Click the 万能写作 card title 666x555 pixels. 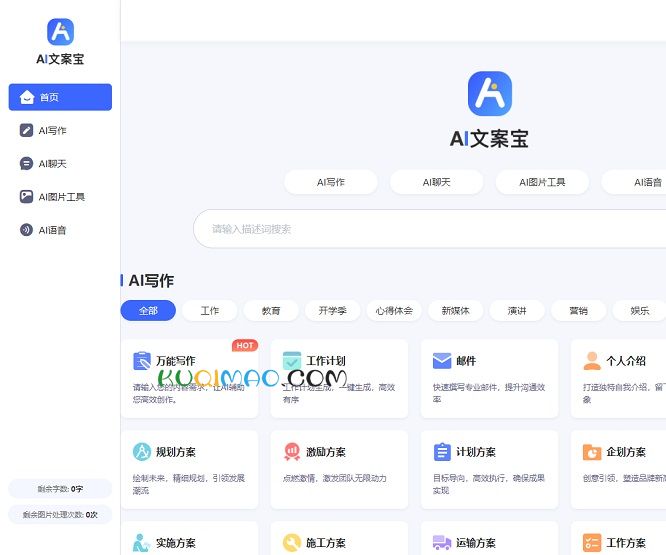(x=176, y=361)
